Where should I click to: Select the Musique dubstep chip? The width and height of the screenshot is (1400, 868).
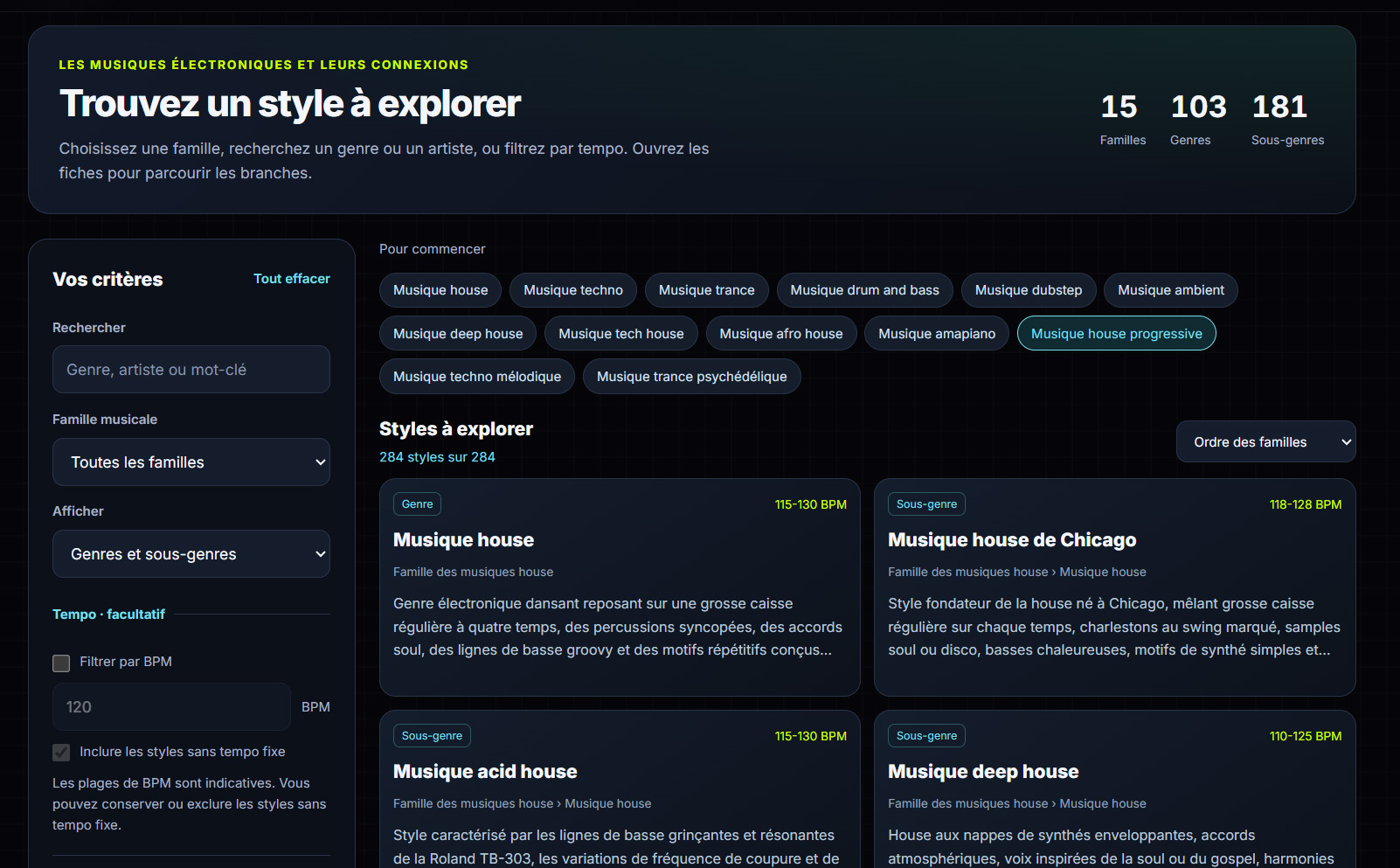(1029, 290)
